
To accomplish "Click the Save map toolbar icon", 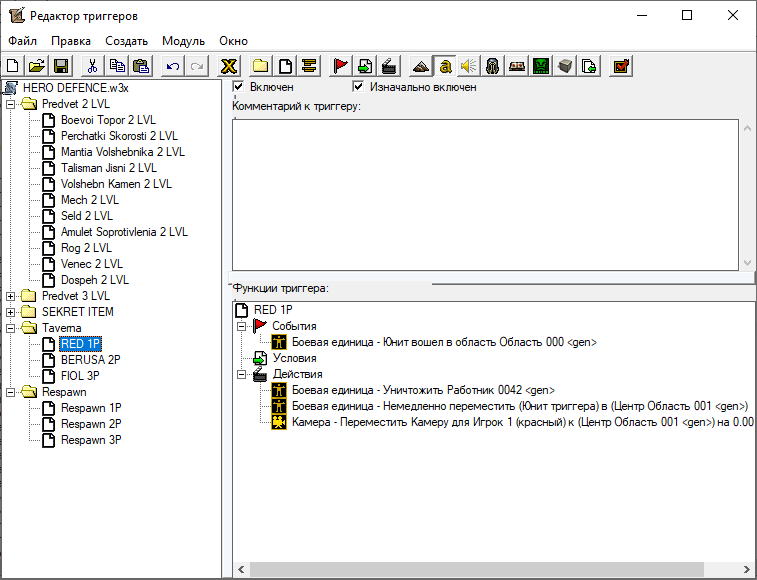I will pyautogui.click(x=60, y=66).
